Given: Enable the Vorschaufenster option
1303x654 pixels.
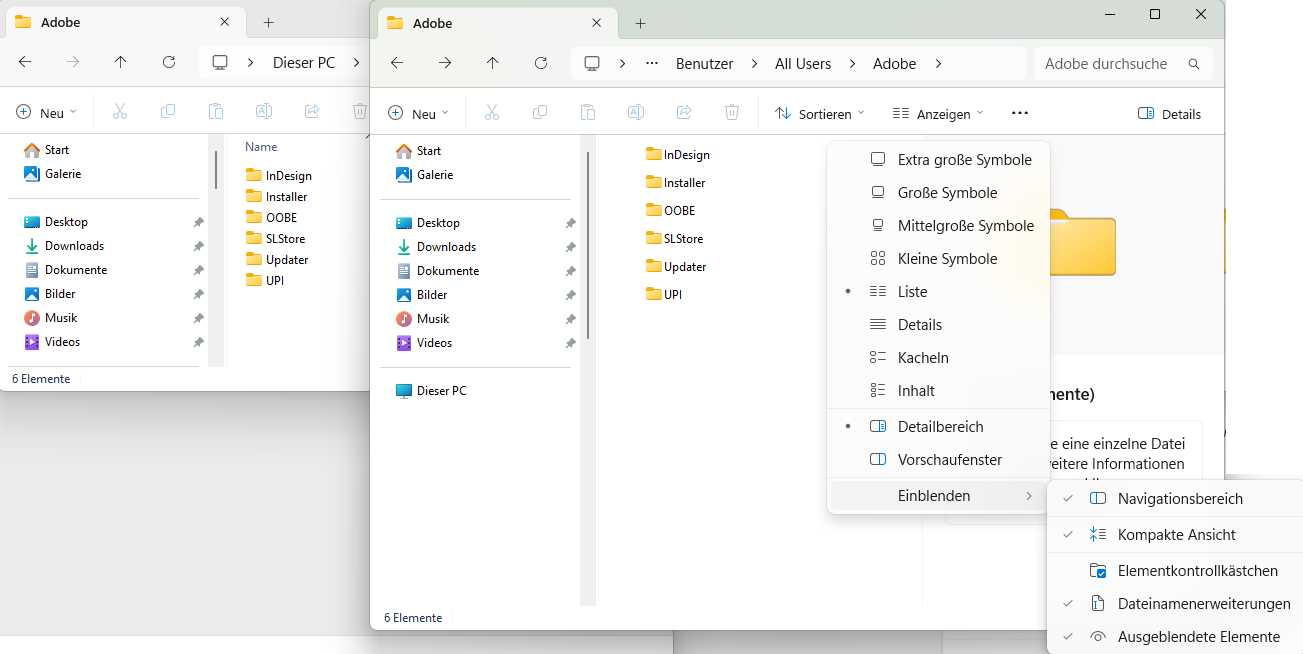Looking at the screenshot, I should point(938,459).
